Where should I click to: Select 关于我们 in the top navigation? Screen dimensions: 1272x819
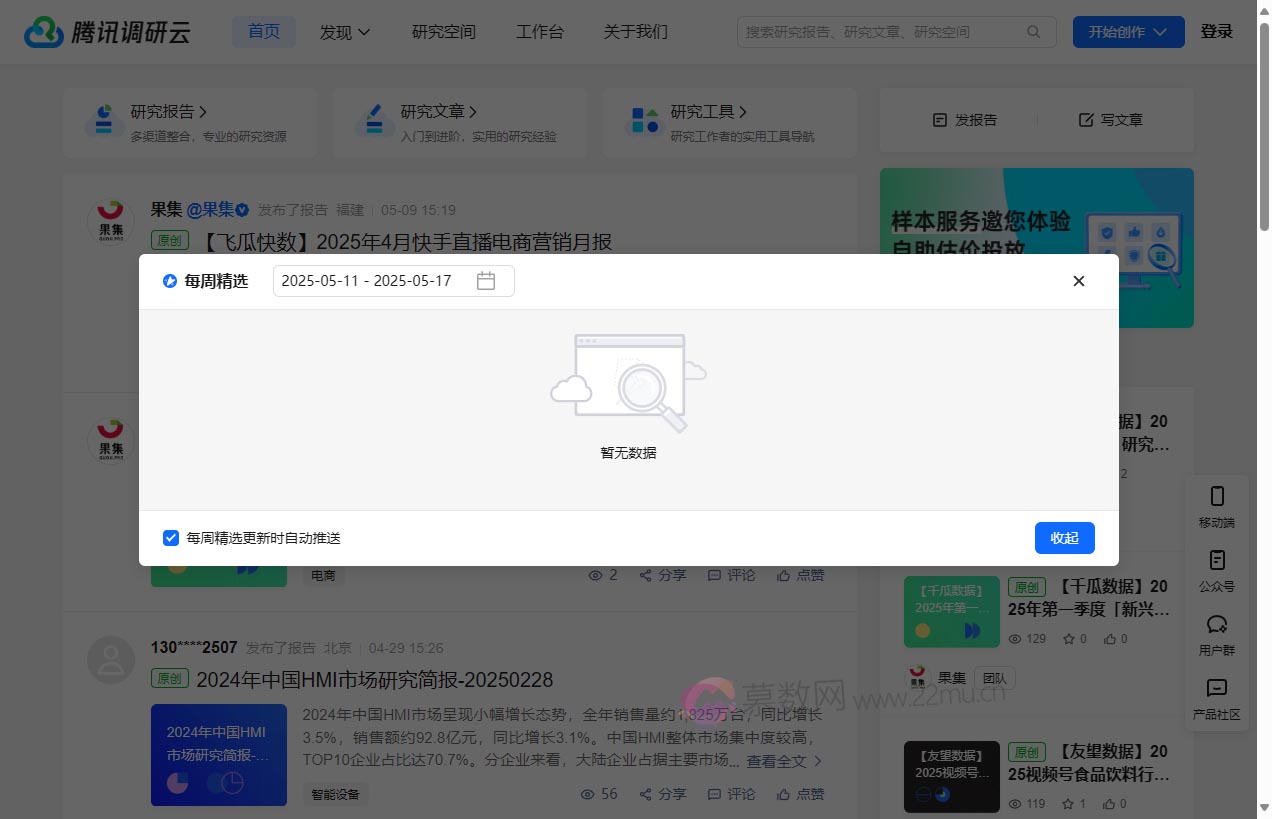point(635,31)
